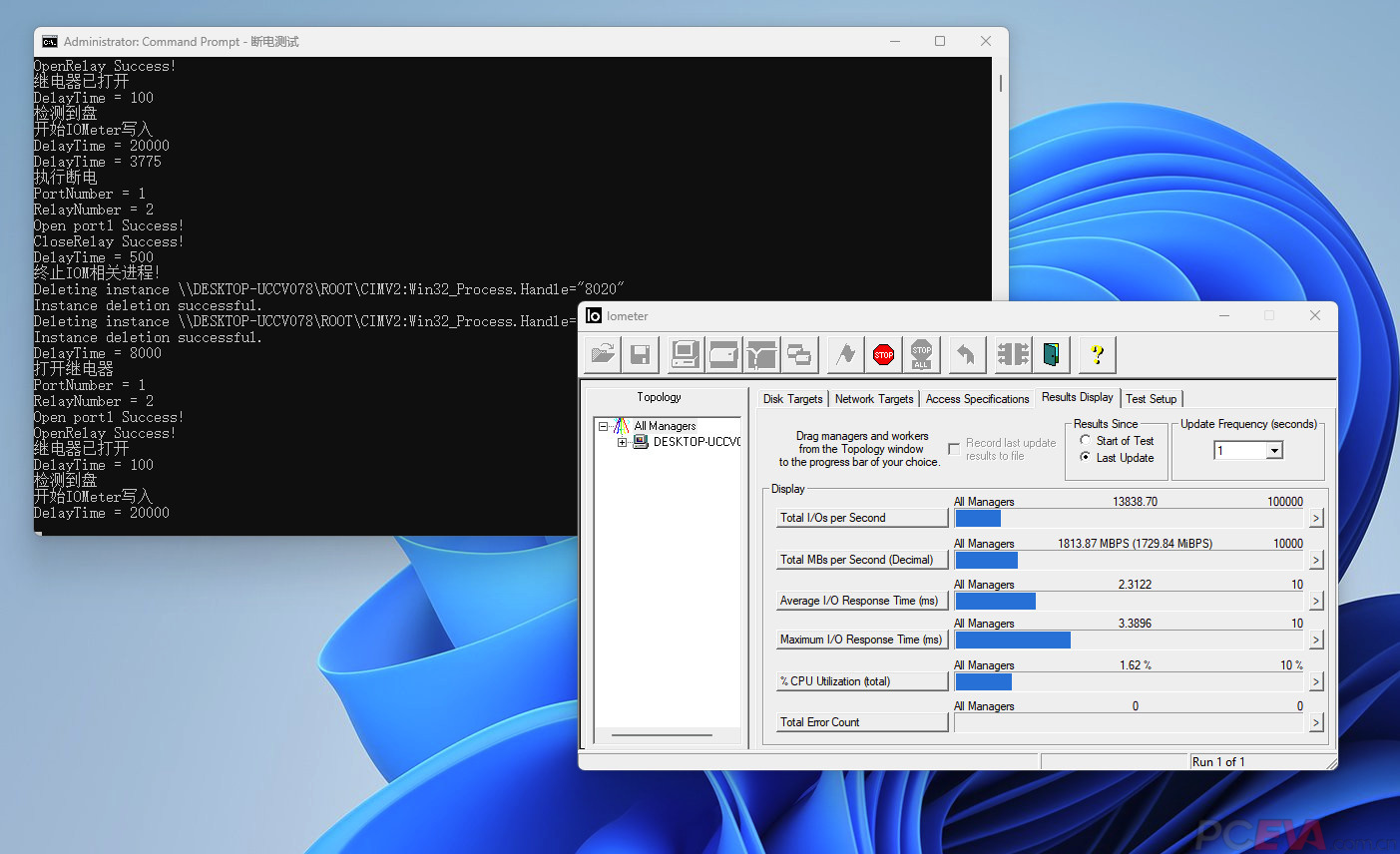The height and width of the screenshot is (854, 1400).
Task: Click the Total I/Os per Second progress bar
Action: (x=1129, y=519)
